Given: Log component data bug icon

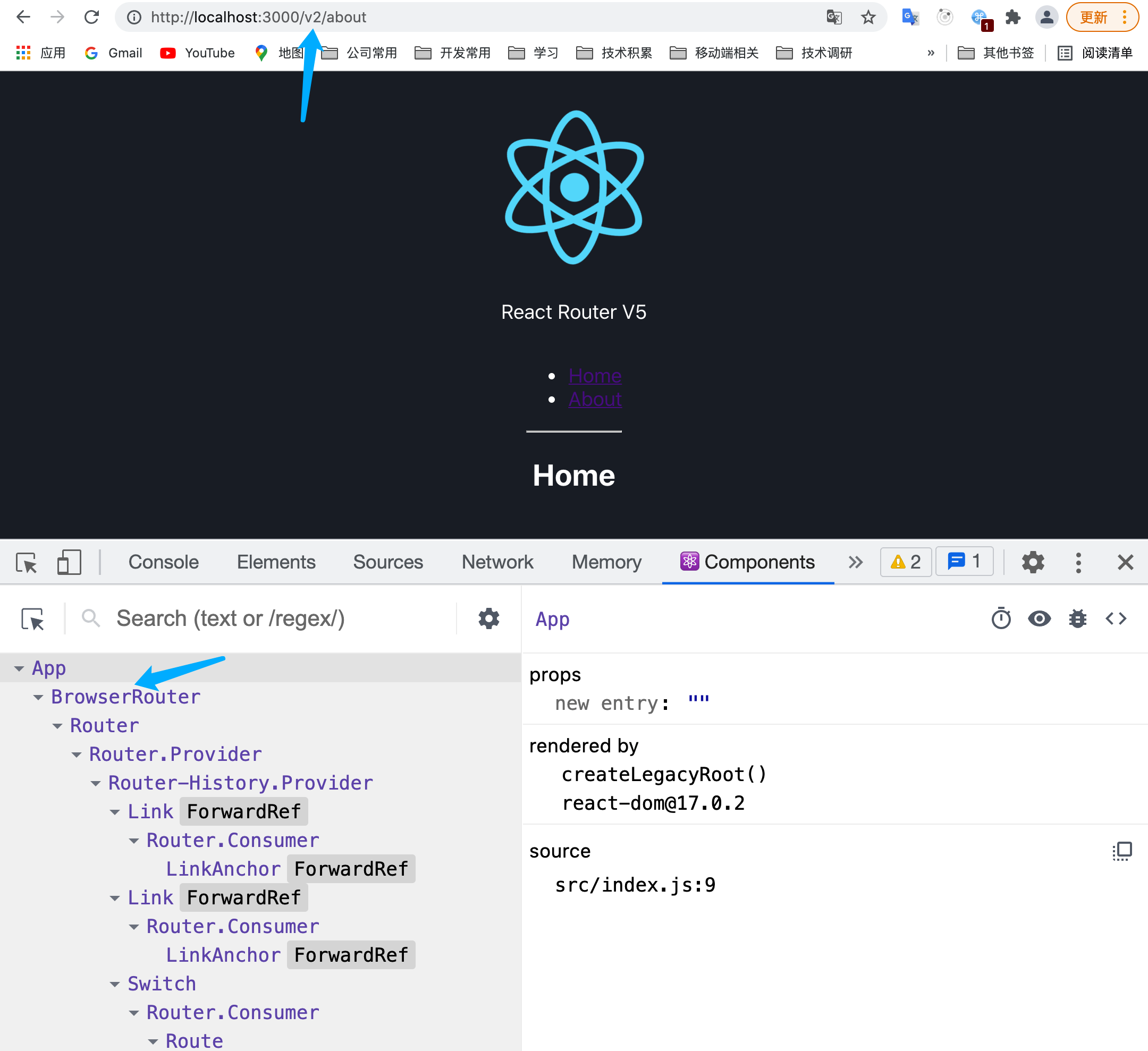Looking at the screenshot, I should pos(1077,618).
